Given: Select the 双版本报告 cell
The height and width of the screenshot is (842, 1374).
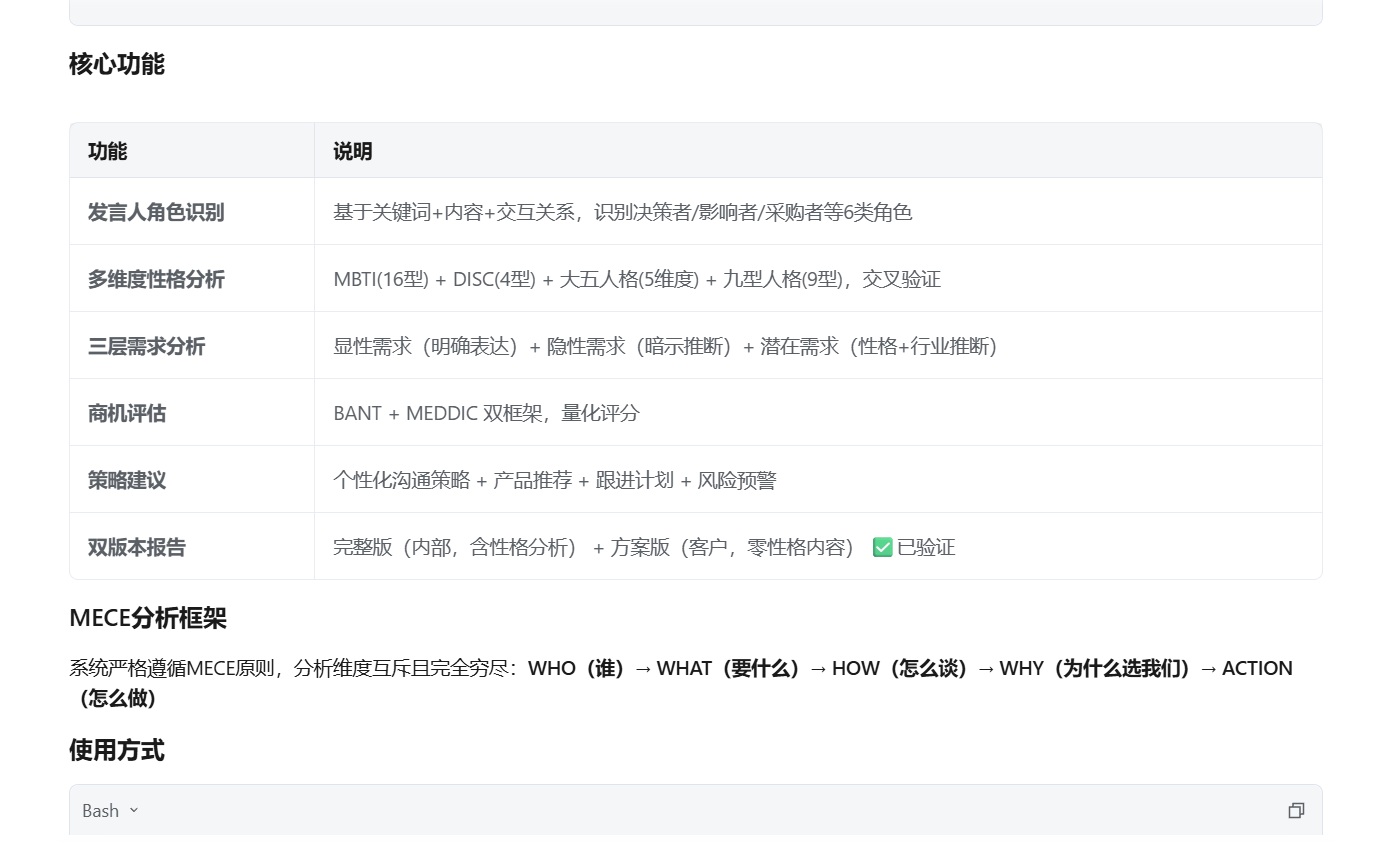Looking at the screenshot, I should pos(137,547).
